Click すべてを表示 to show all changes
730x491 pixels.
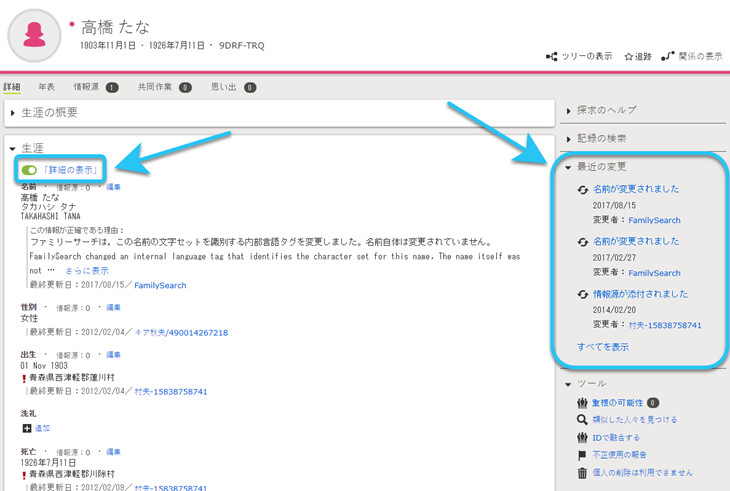(603, 347)
